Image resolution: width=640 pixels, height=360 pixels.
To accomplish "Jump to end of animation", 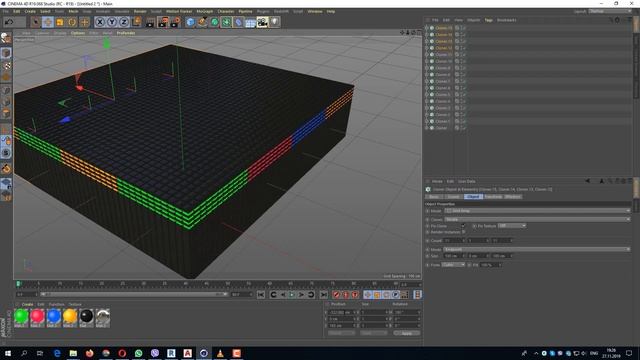I will [324, 295].
